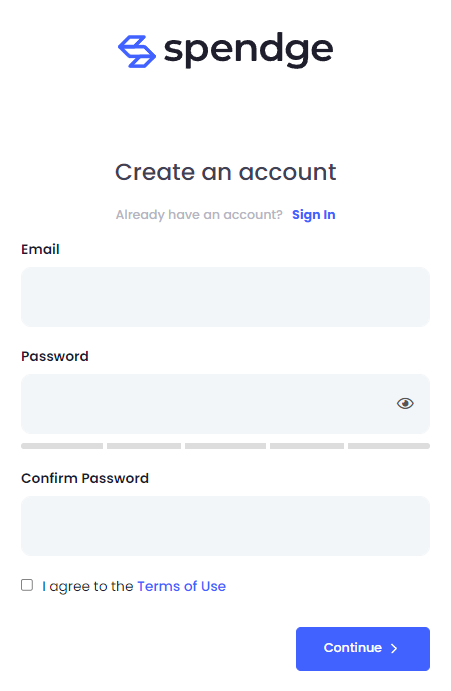Screen dimensions: 451x691
Task: Focus the Confirm Password input field
Action: tap(225, 526)
